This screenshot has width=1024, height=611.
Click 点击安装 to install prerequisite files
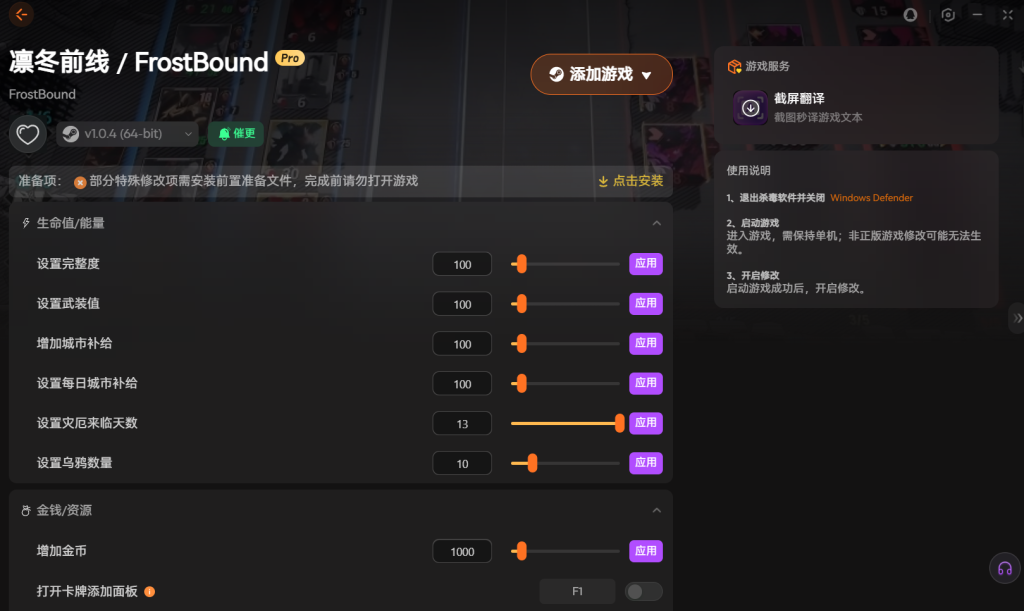coord(631,181)
